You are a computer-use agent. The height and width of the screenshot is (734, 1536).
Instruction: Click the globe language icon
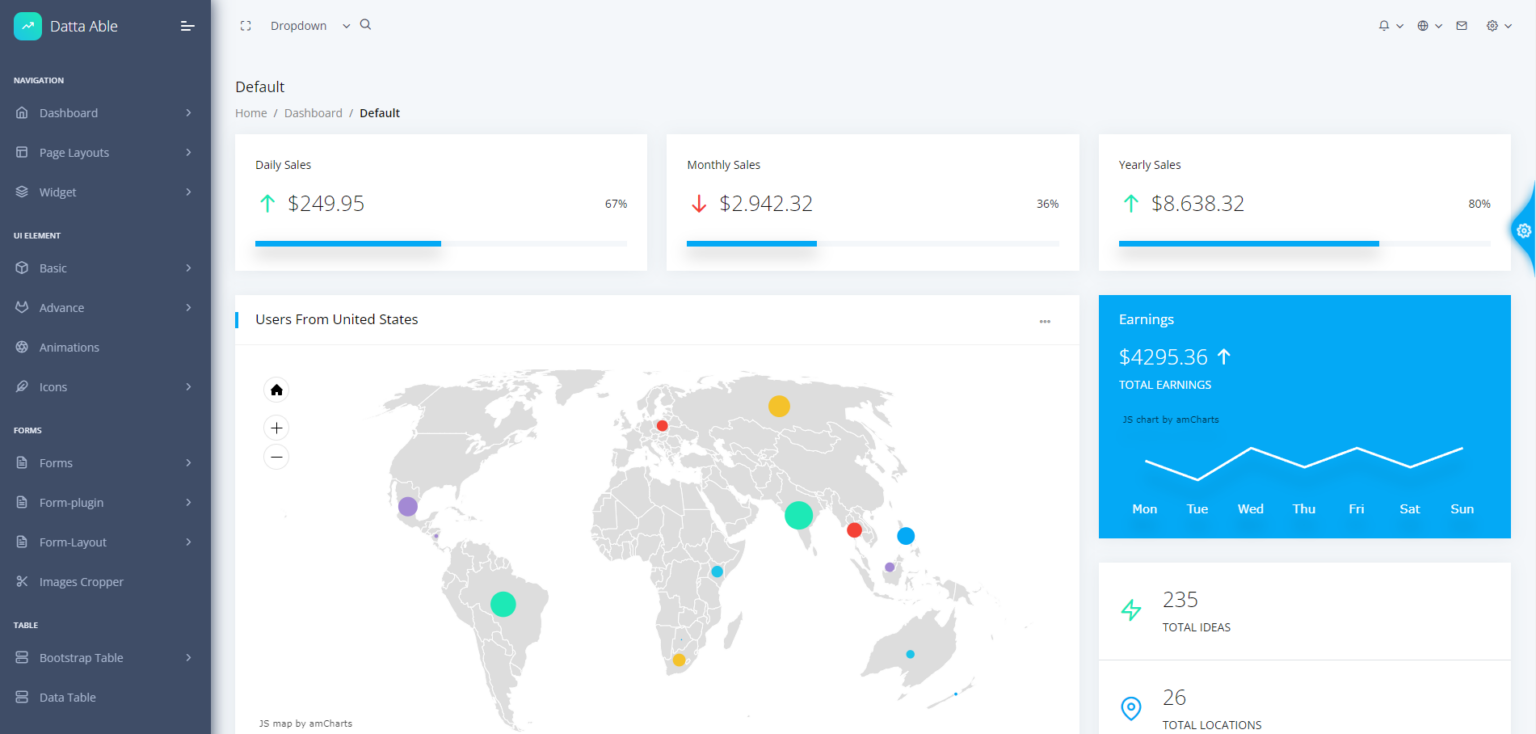click(x=1423, y=25)
